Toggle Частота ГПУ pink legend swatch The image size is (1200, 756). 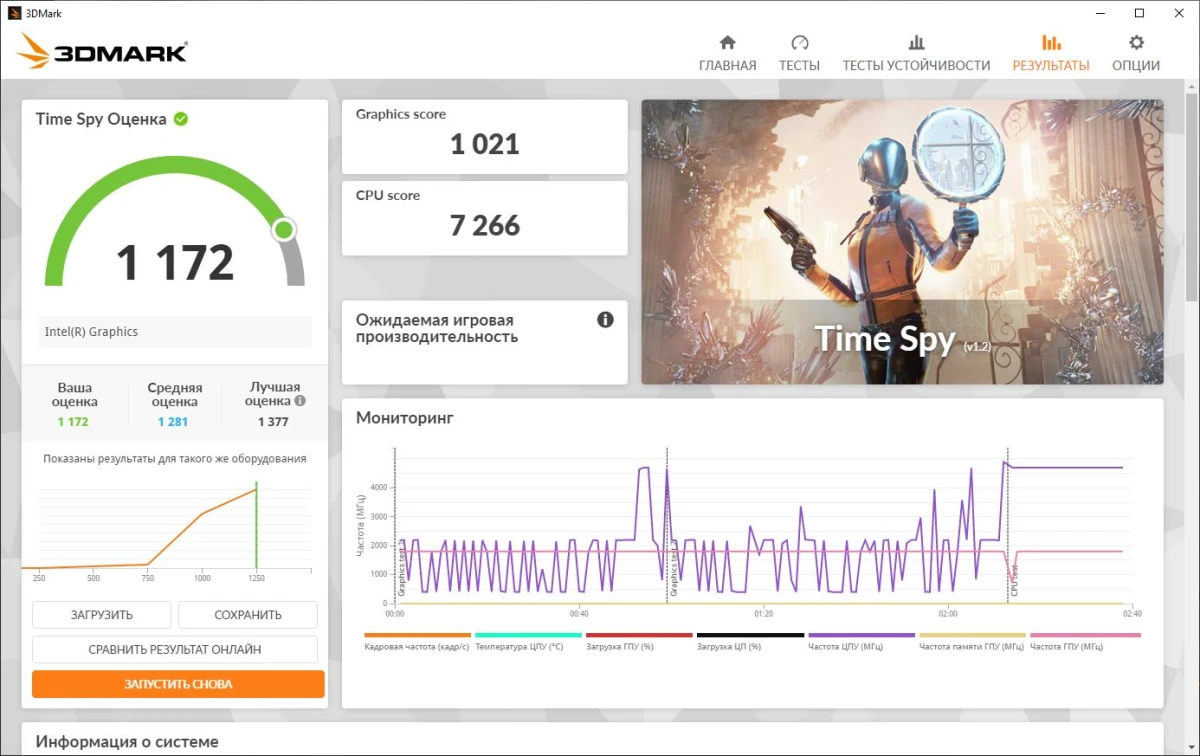click(x=1085, y=635)
